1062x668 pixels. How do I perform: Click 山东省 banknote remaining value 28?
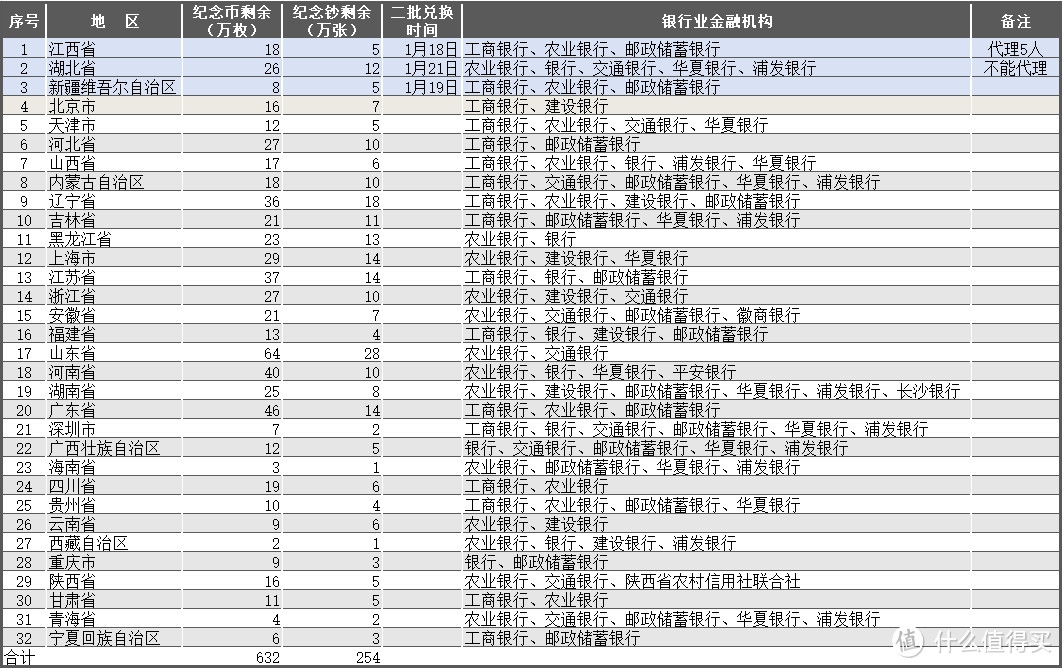[372, 353]
